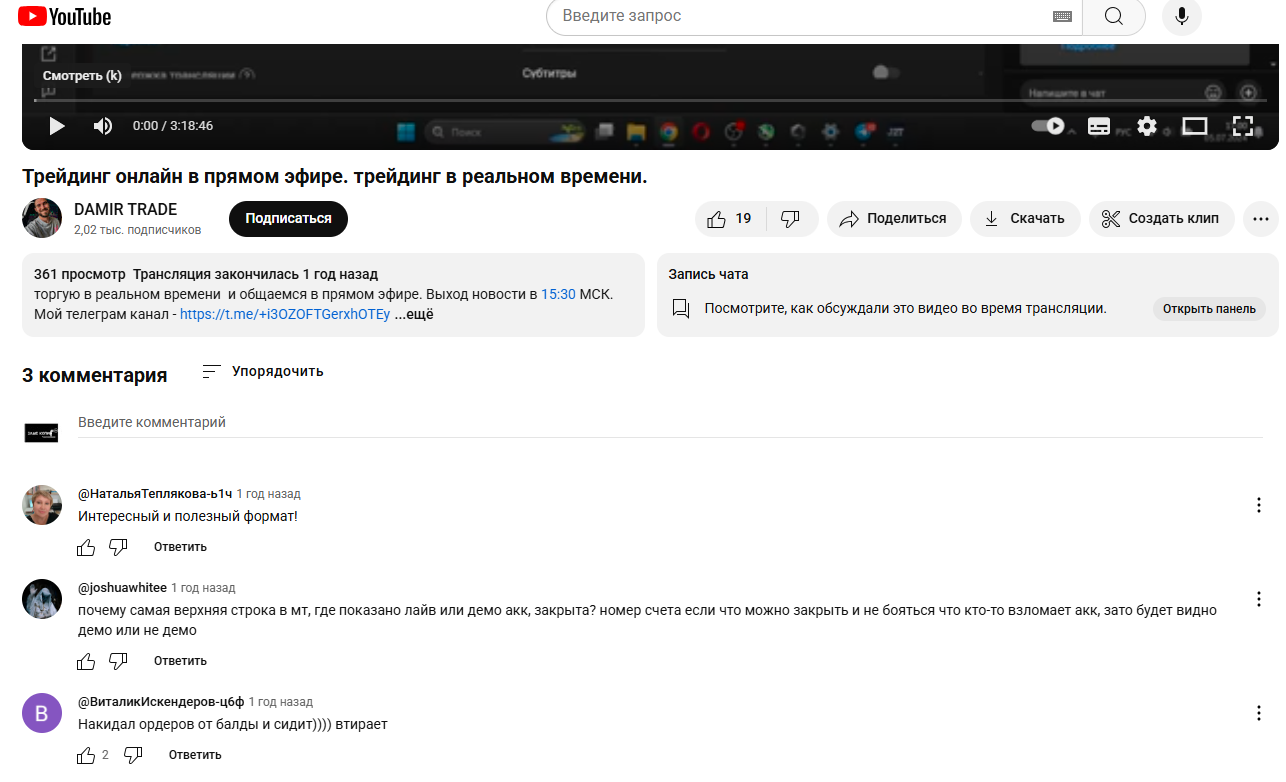Download the video via Скачать
This screenshot has width=1286, height=782.
click(1024, 219)
